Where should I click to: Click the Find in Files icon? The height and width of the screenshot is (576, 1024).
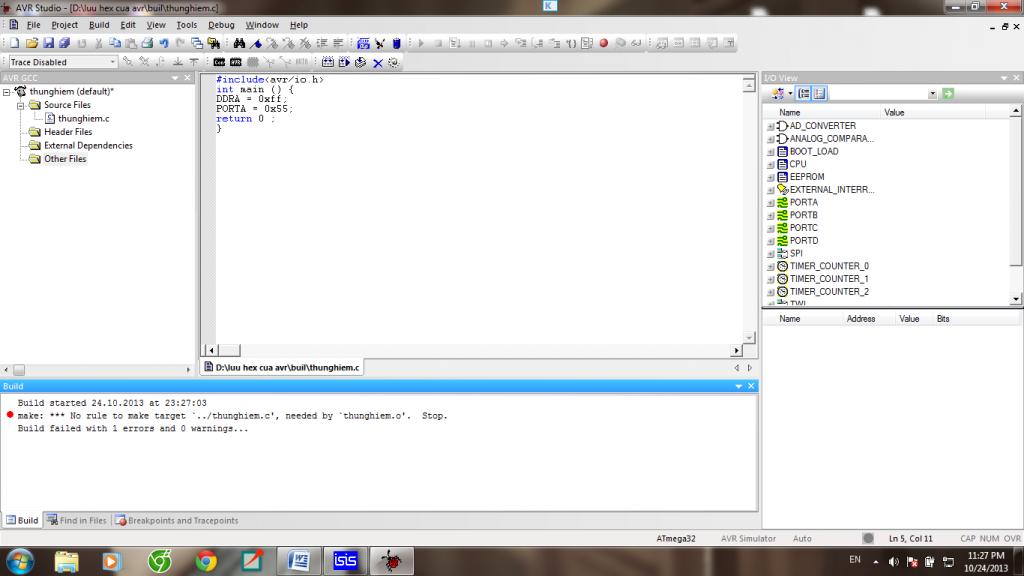[x=214, y=43]
